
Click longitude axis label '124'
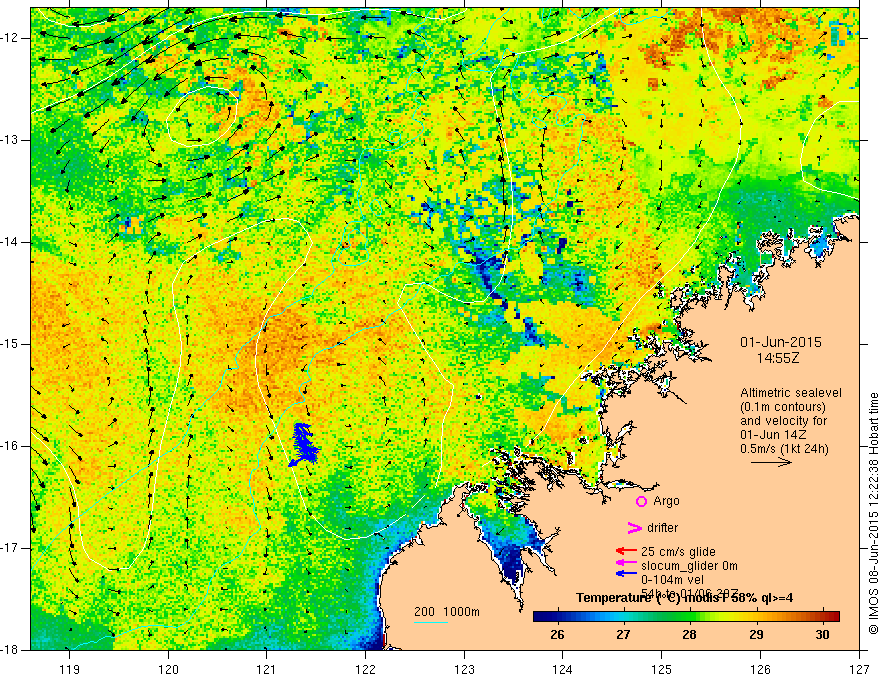point(563,669)
